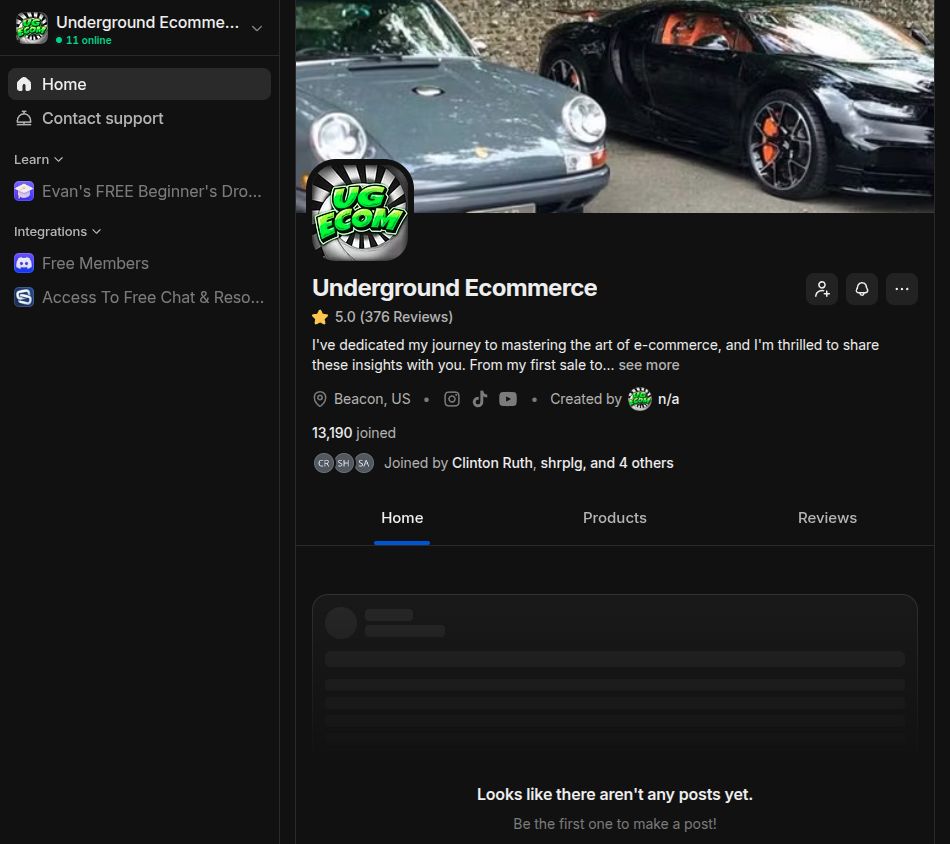Expand the Underground Ecommerce workspace dropdown chevron
The width and height of the screenshot is (950, 844).
coord(257,28)
